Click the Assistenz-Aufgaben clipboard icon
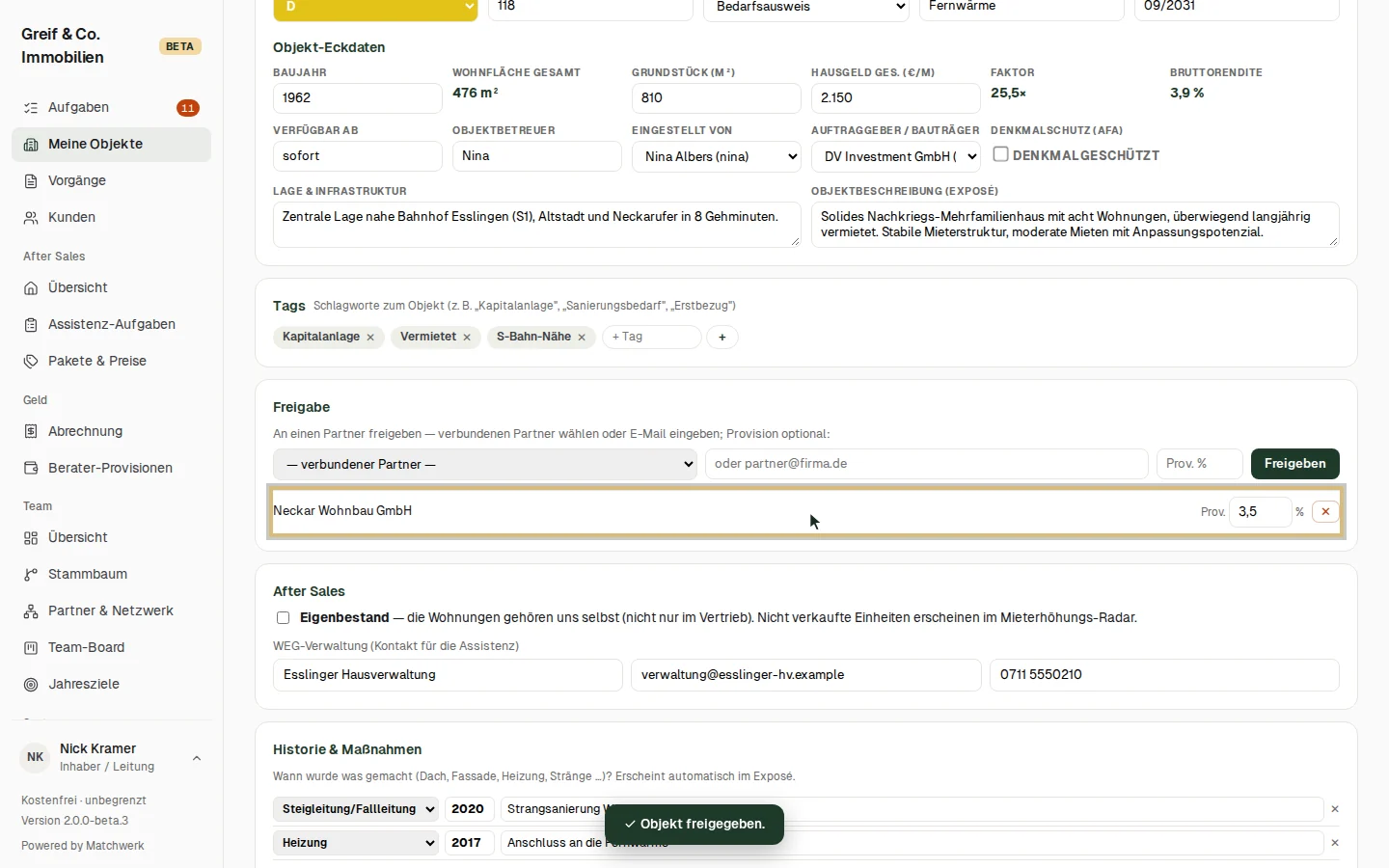Image resolution: width=1389 pixels, height=868 pixels. point(31,325)
